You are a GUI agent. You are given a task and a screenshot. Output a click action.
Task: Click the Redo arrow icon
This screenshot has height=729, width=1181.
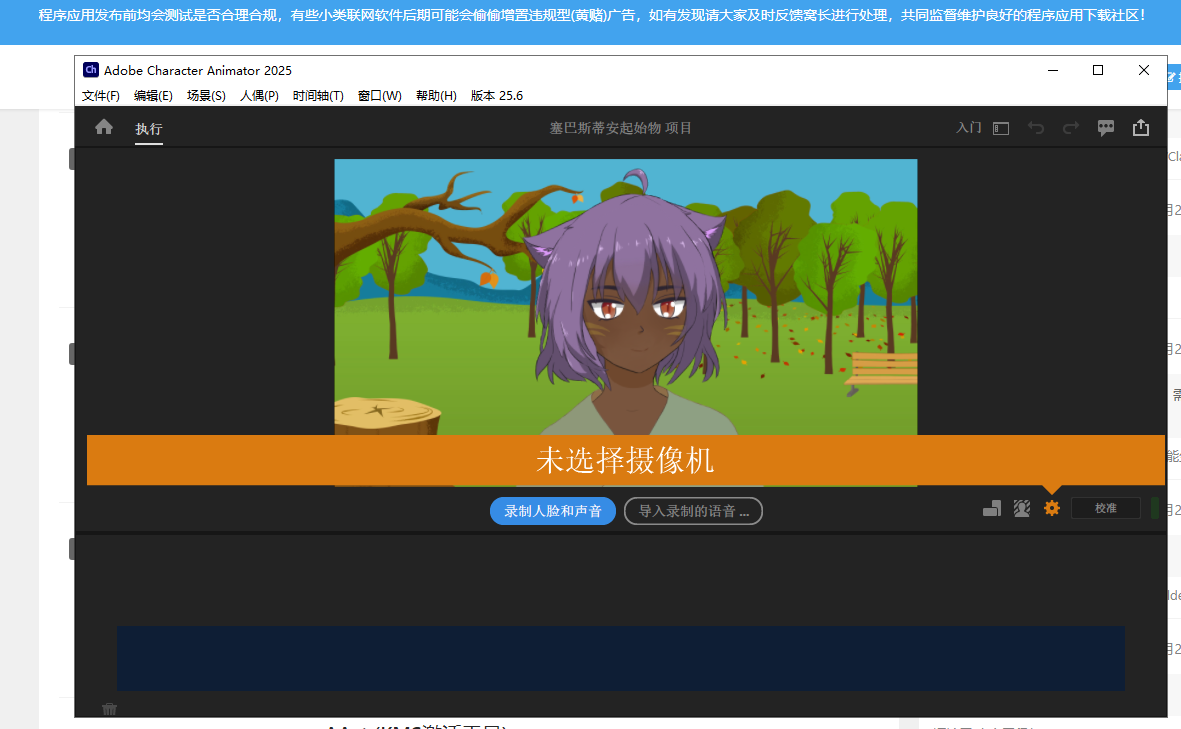click(x=1070, y=127)
